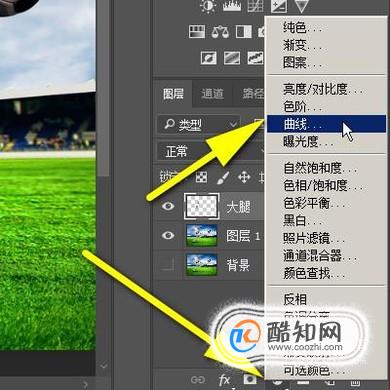Add a layer mask with the mask icon
The width and height of the screenshot is (390, 390).
[x=250, y=379]
